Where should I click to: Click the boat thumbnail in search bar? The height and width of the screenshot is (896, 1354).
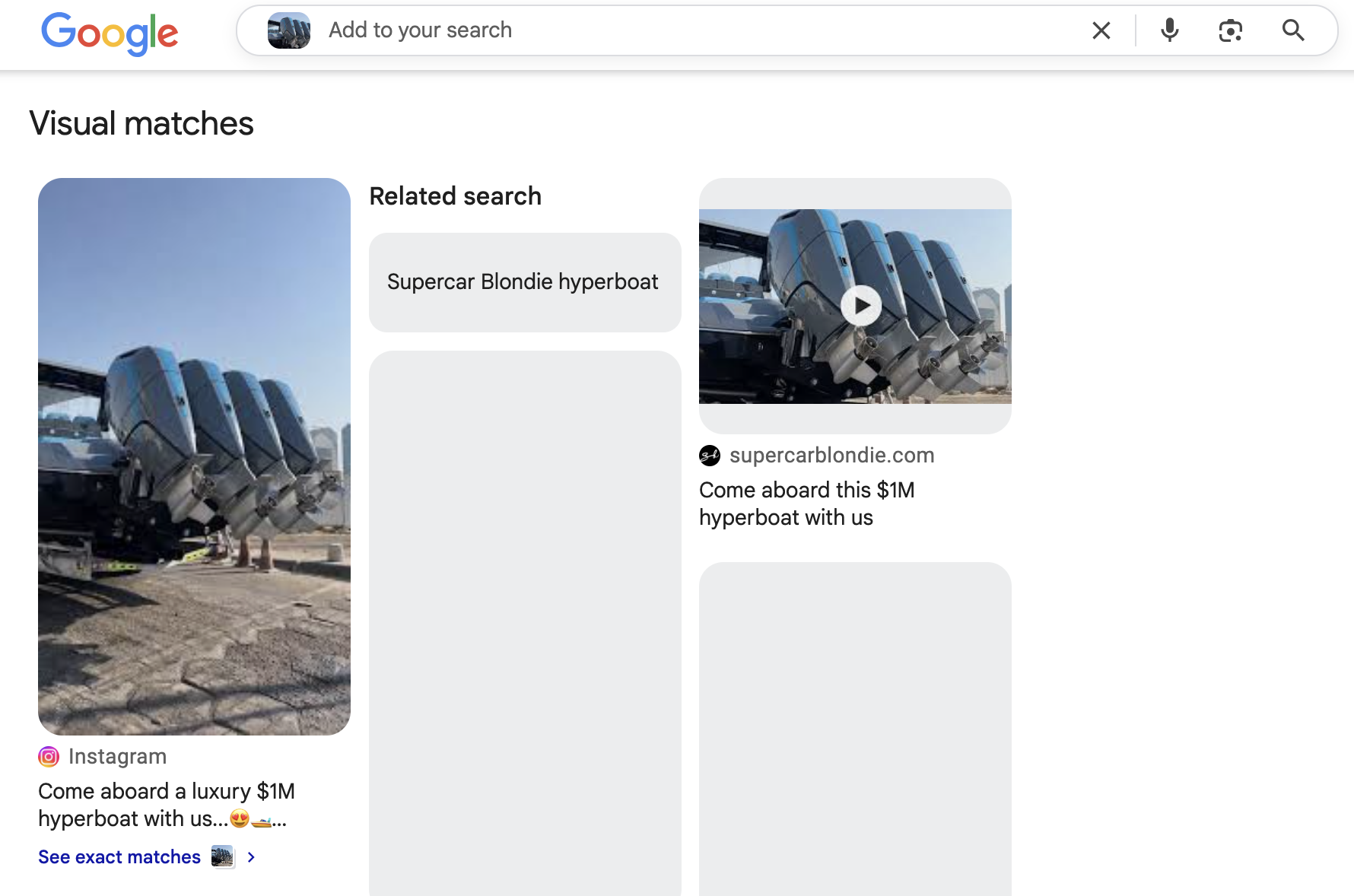pos(289,30)
